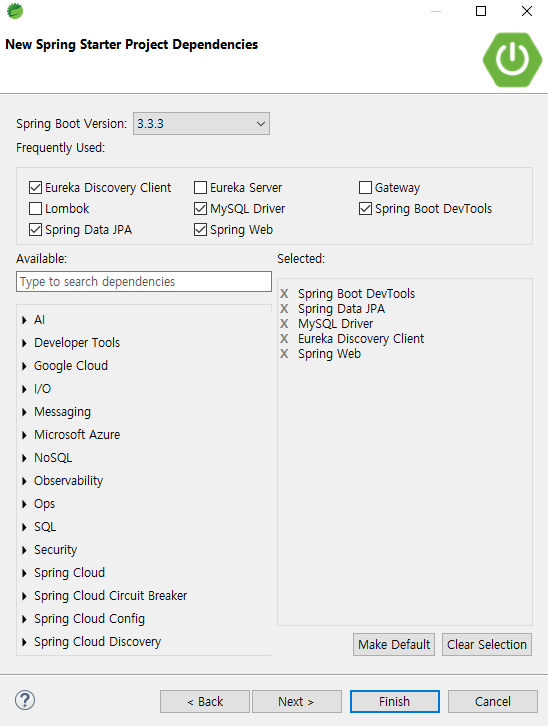
Task: Remove Spring Web via its X
Action: click(284, 354)
